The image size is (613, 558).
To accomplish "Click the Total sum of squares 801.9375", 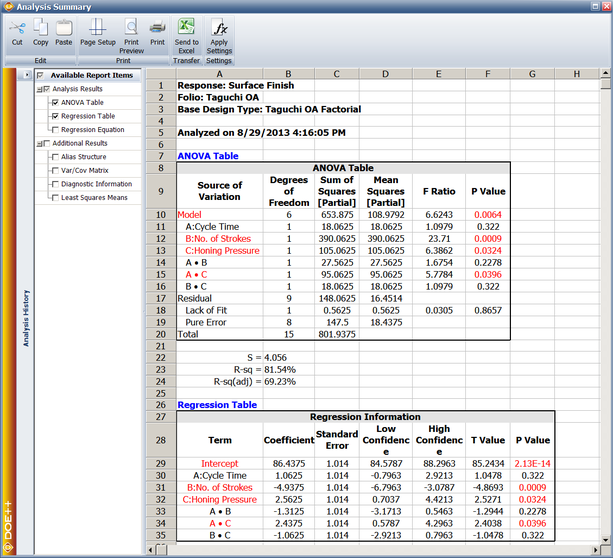I will click(x=337, y=334).
